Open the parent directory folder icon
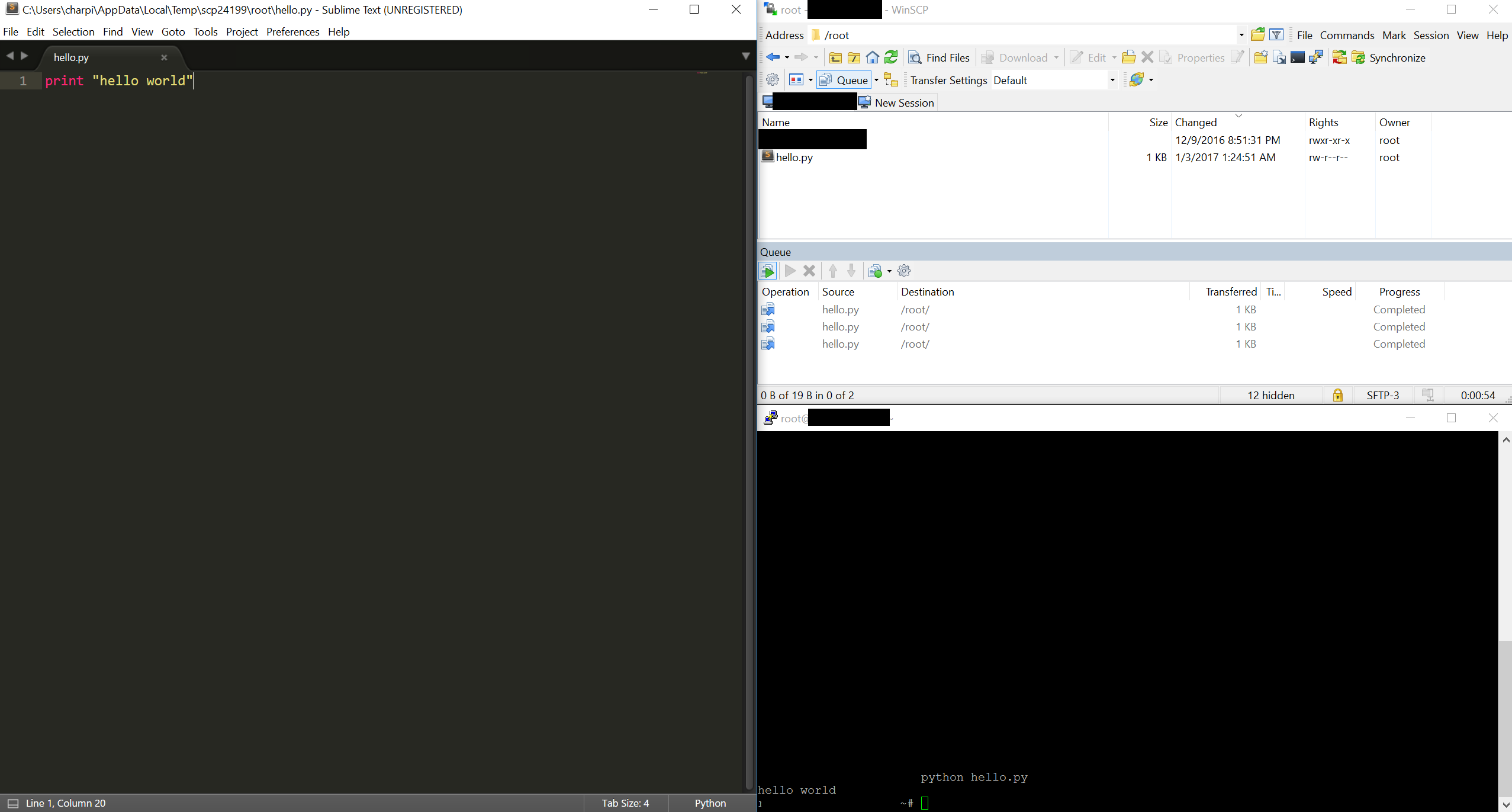The width and height of the screenshot is (1512, 812). coord(835,57)
